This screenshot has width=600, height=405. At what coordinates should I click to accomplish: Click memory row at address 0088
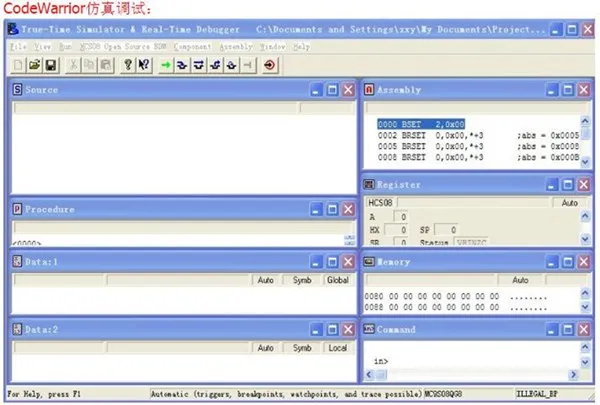pyautogui.click(x=455, y=307)
